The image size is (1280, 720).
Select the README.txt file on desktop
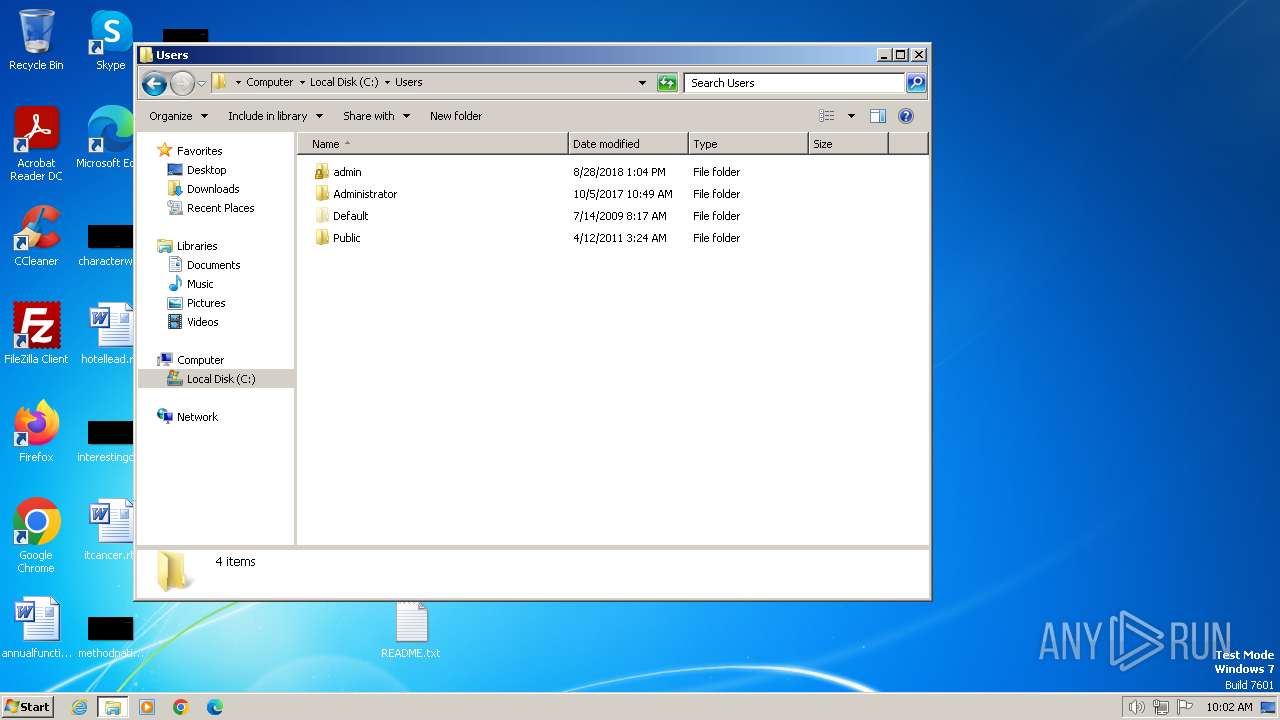tap(411, 631)
